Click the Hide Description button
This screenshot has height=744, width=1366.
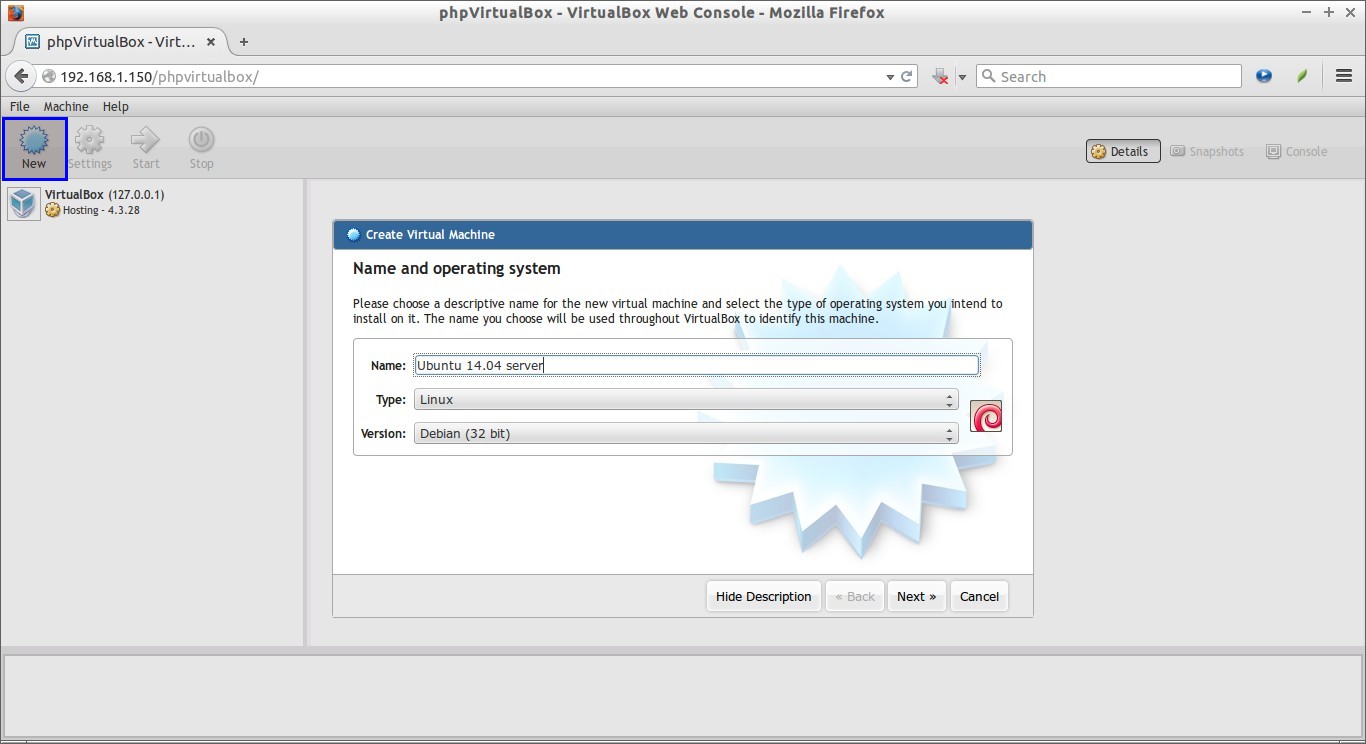click(764, 596)
